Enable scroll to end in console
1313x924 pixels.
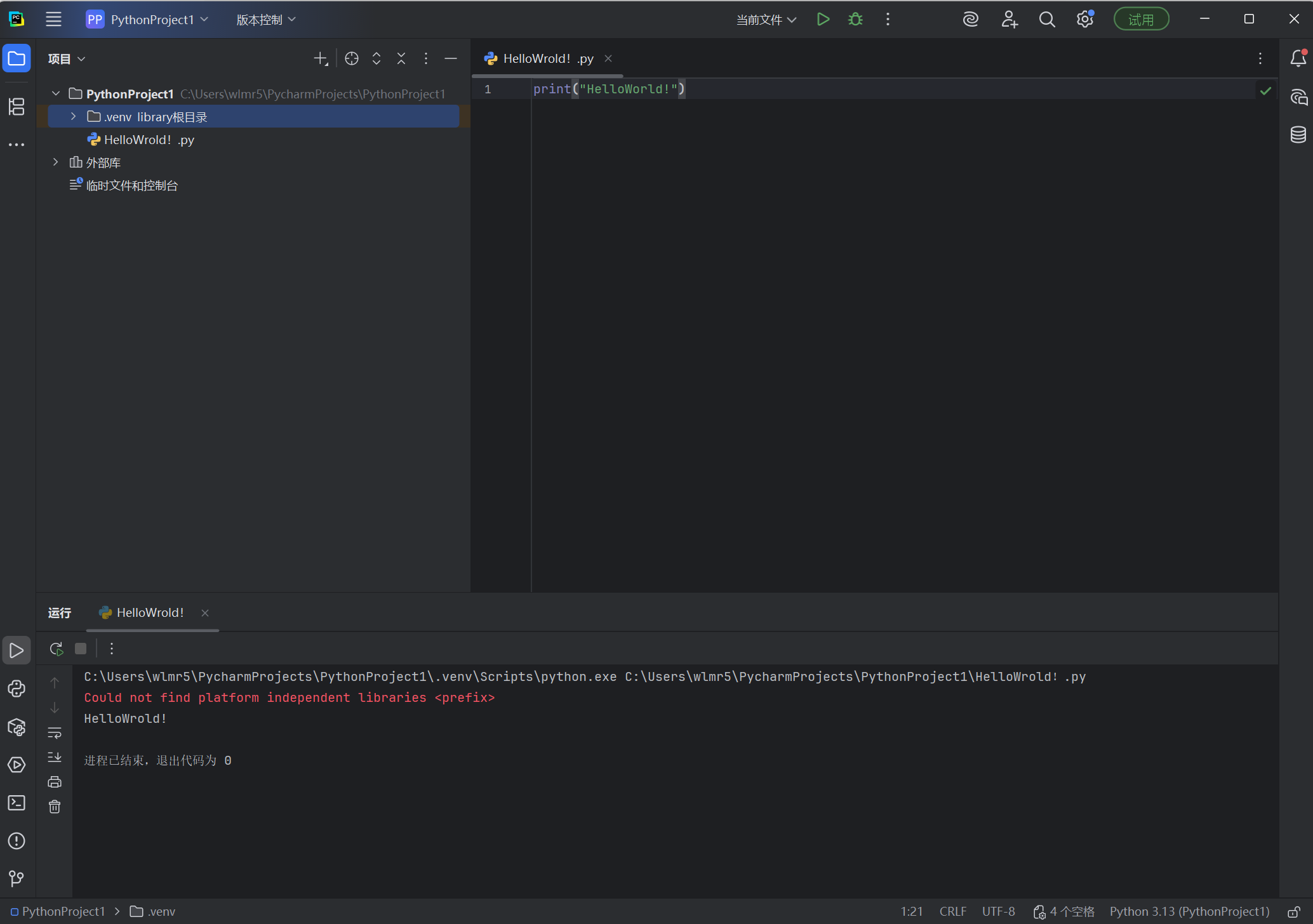(55, 757)
